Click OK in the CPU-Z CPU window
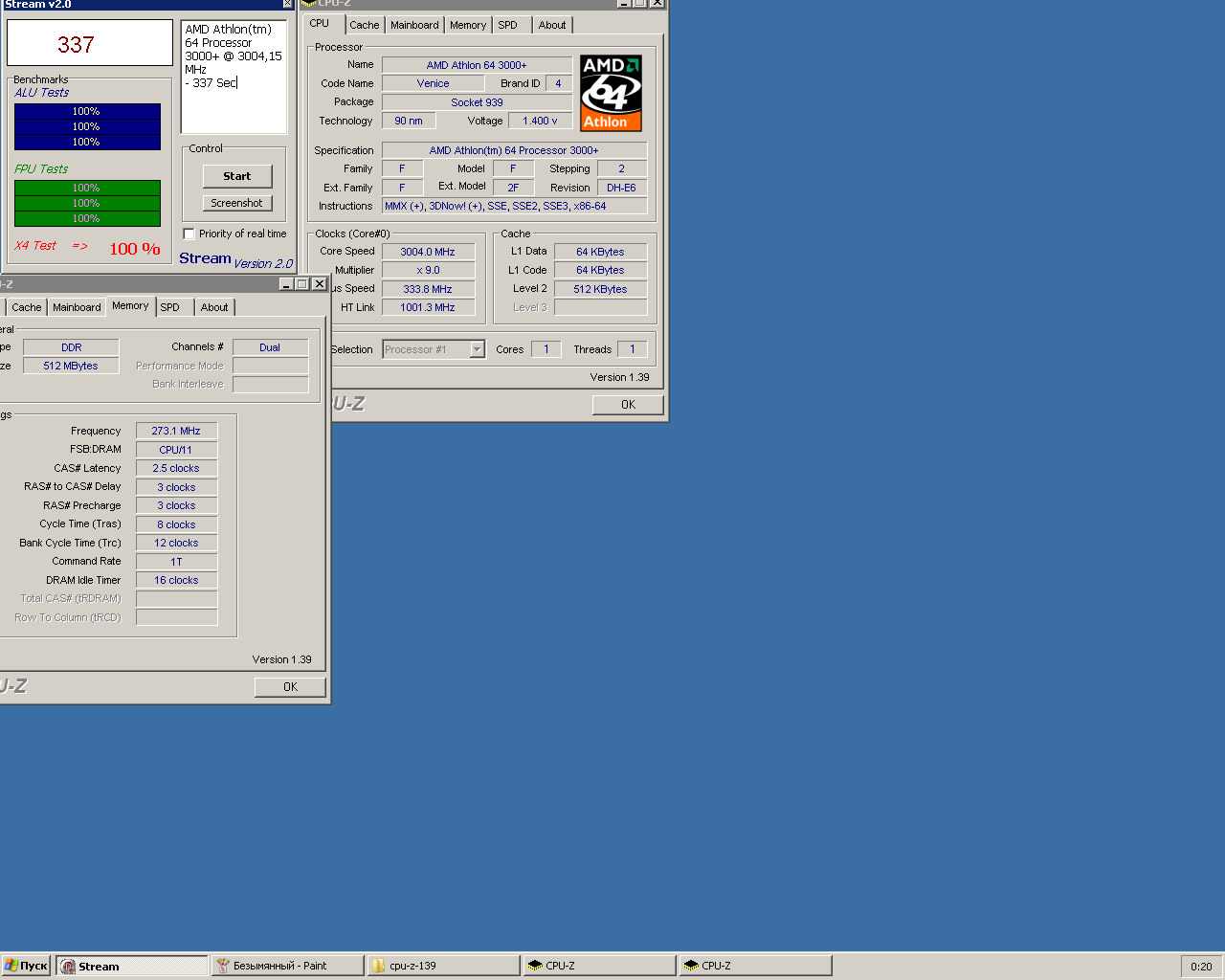This screenshot has width=1225, height=980. point(628,405)
